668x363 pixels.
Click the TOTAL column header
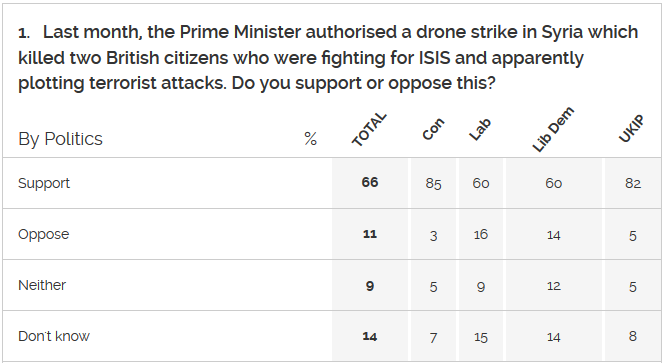(369, 130)
